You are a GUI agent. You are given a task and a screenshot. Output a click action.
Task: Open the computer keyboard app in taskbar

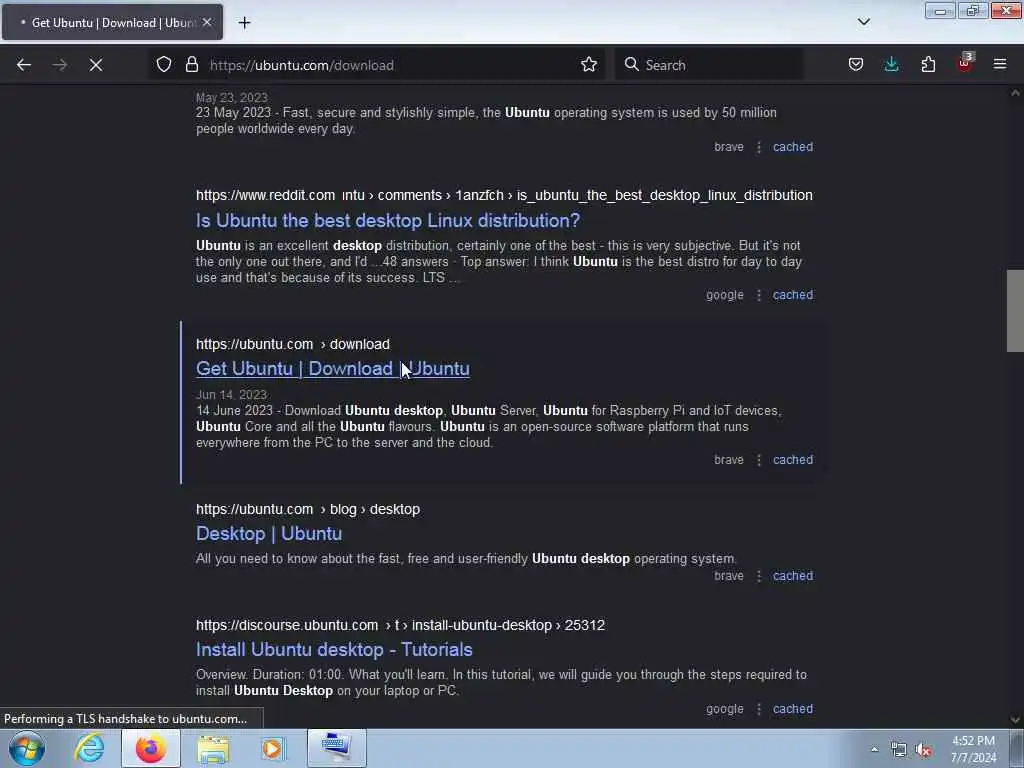pyautogui.click(x=336, y=748)
